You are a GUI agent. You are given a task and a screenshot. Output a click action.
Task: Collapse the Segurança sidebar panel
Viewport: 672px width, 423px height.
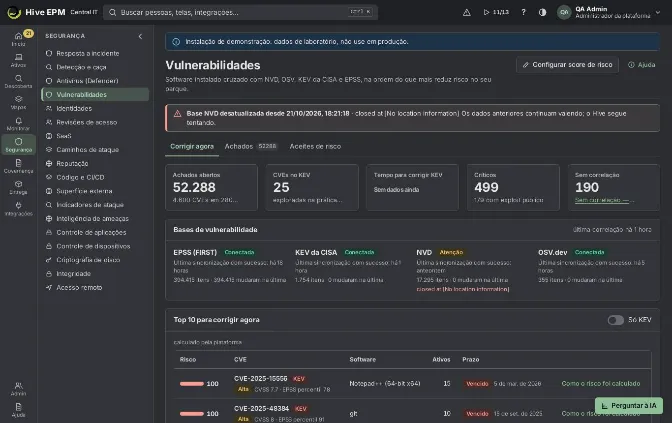140,36
